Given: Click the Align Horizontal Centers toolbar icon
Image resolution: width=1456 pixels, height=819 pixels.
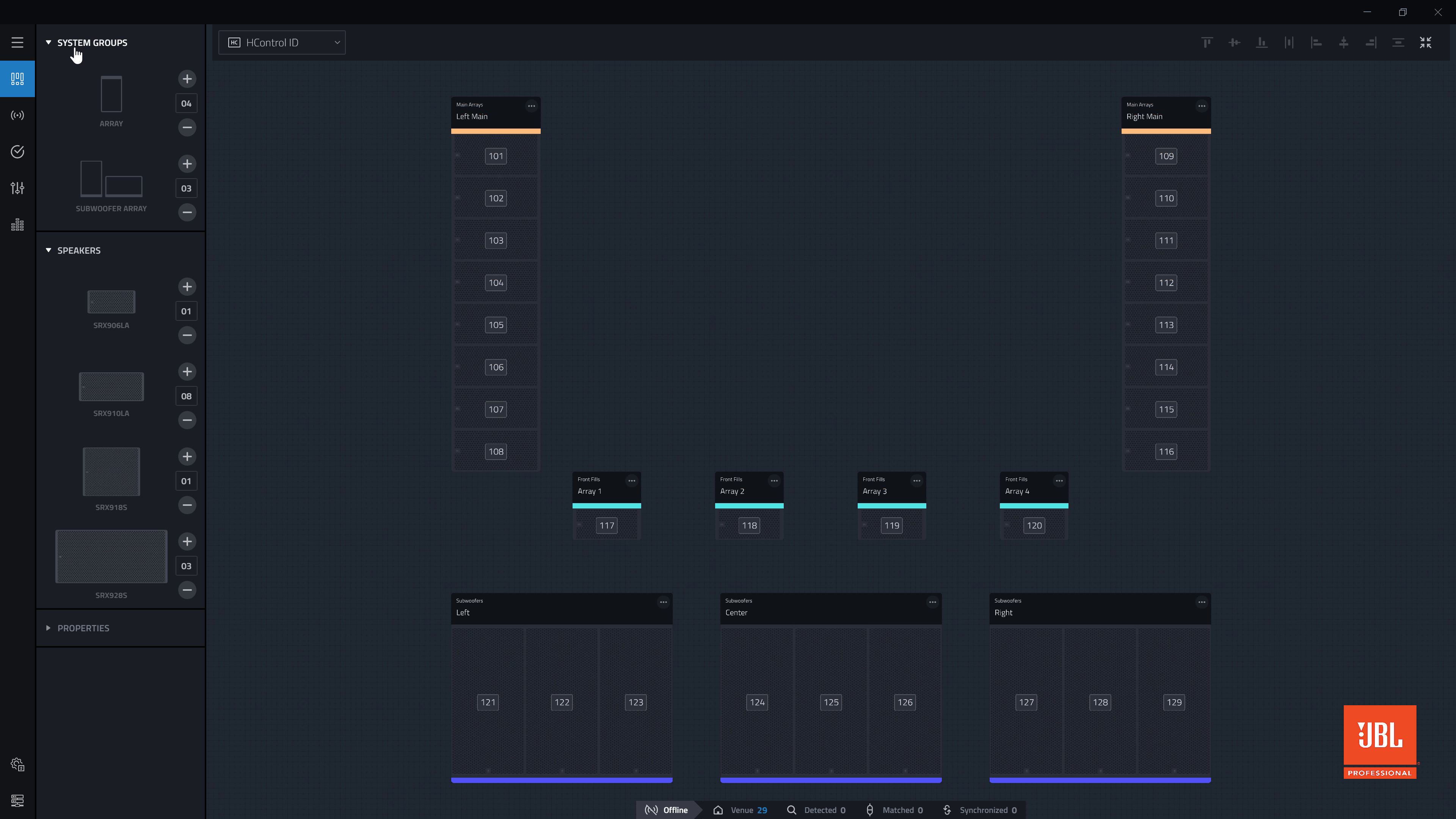Looking at the screenshot, I should (1343, 42).
